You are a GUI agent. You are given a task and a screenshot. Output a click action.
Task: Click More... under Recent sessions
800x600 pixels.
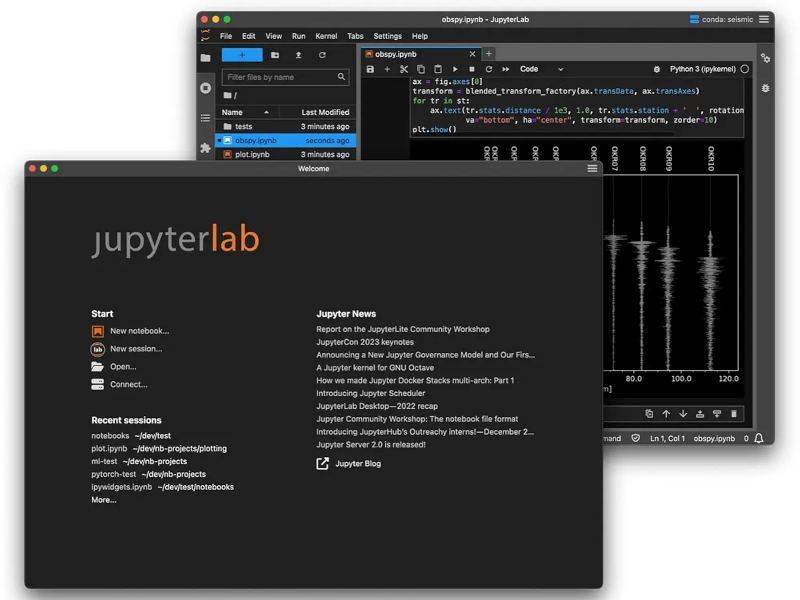coord(104,500)
